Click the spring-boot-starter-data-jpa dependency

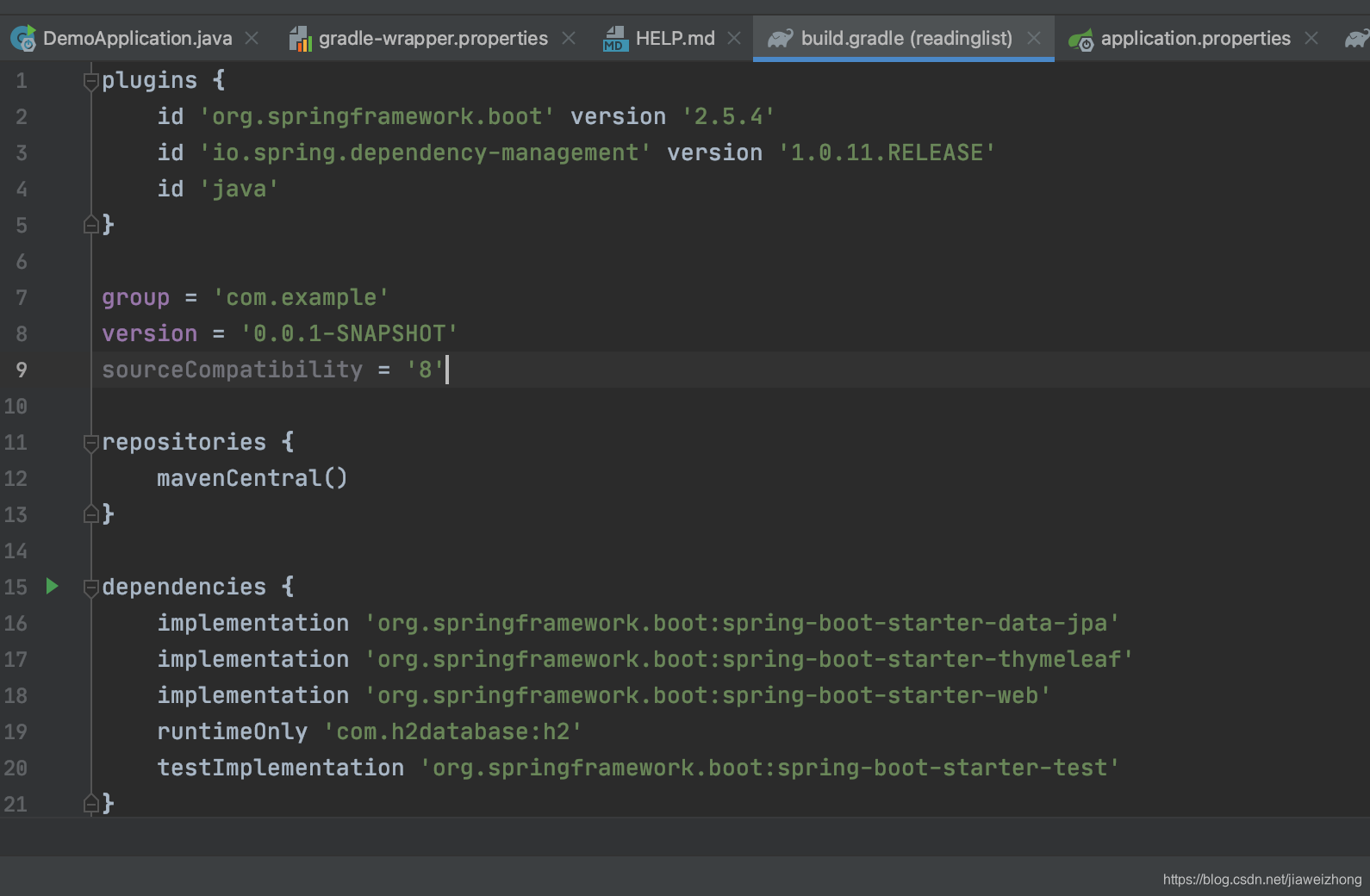pyautogui.click(x=743, y=623)
